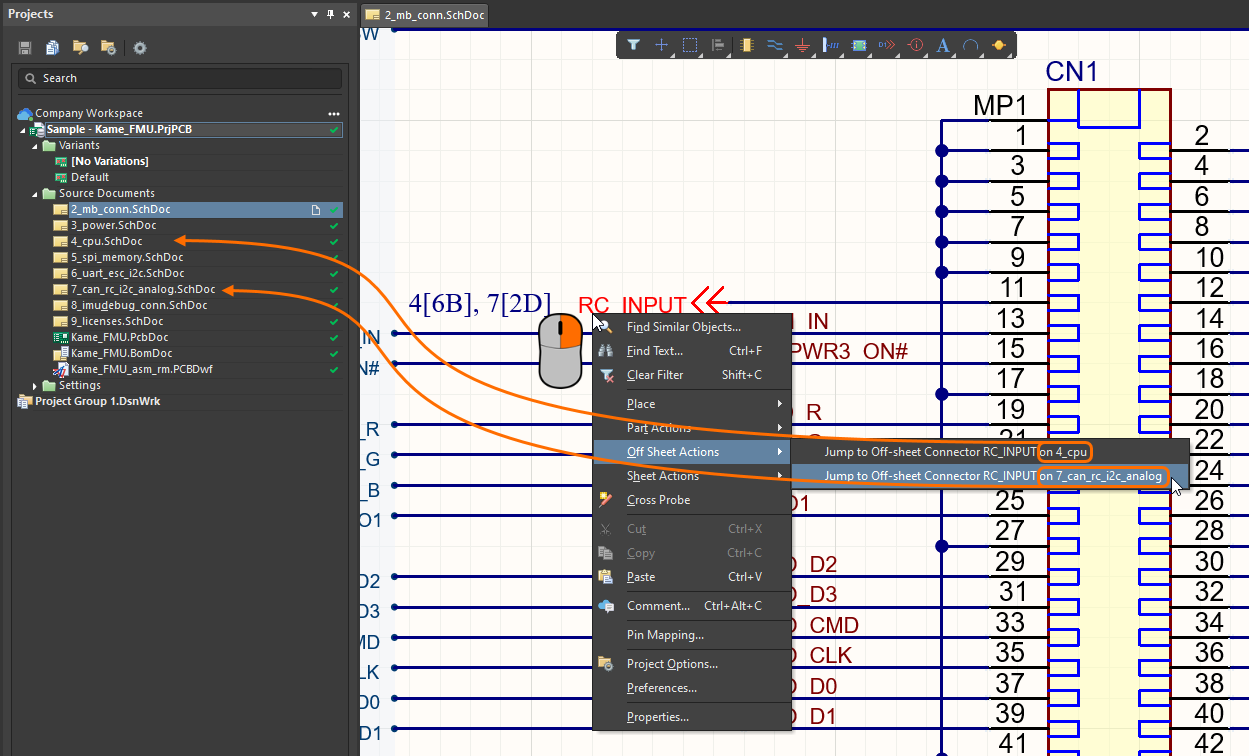Collapse the Source Documents folder
The image size is (1249, 756).
[x=36, y=194]
